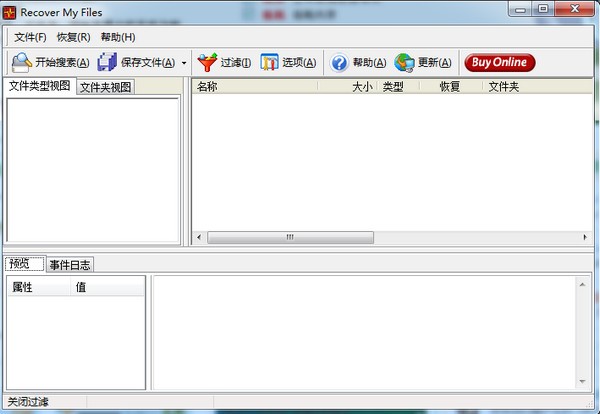Click the blue question mark Help icon
Image resolution: width=600 pixels, height=414 pixels.
tap(339, 63)
